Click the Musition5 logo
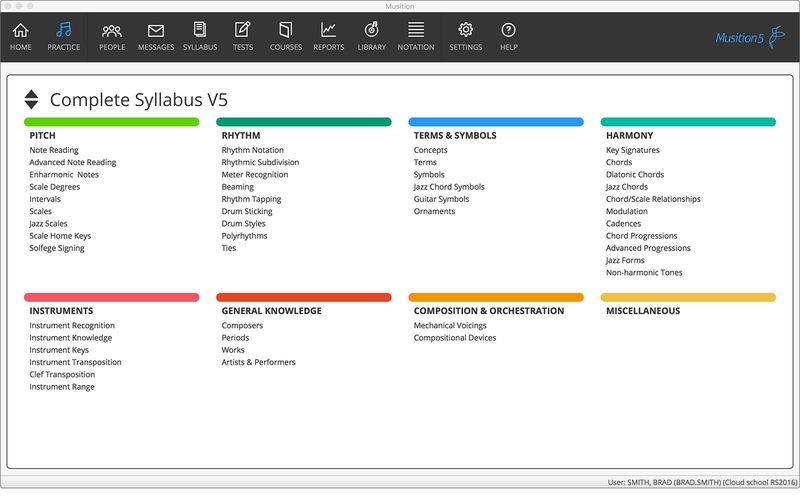 [750, 37]
